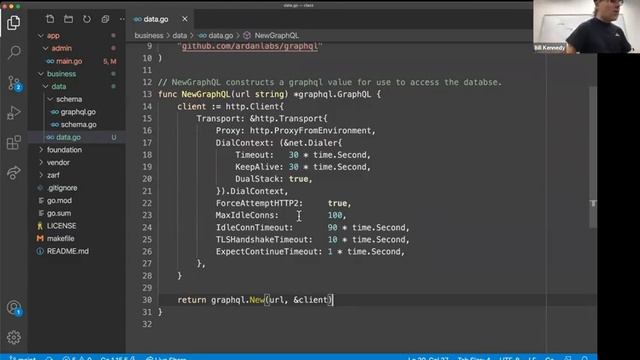Click on 'IdleConnTimeout:' in code
Screen dimensions: 640x360
tap(254, 227)
